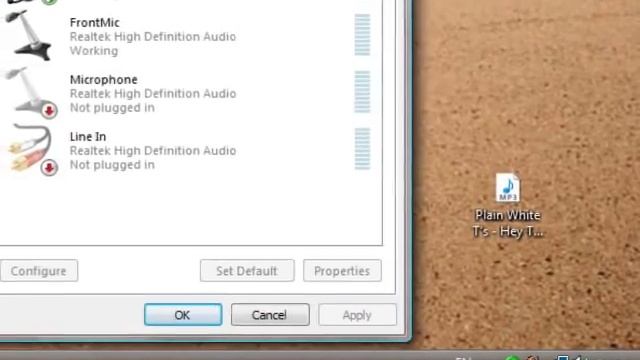
Task: Click Realtek High Definition Audio under Microphone
Action: (153, 94)
